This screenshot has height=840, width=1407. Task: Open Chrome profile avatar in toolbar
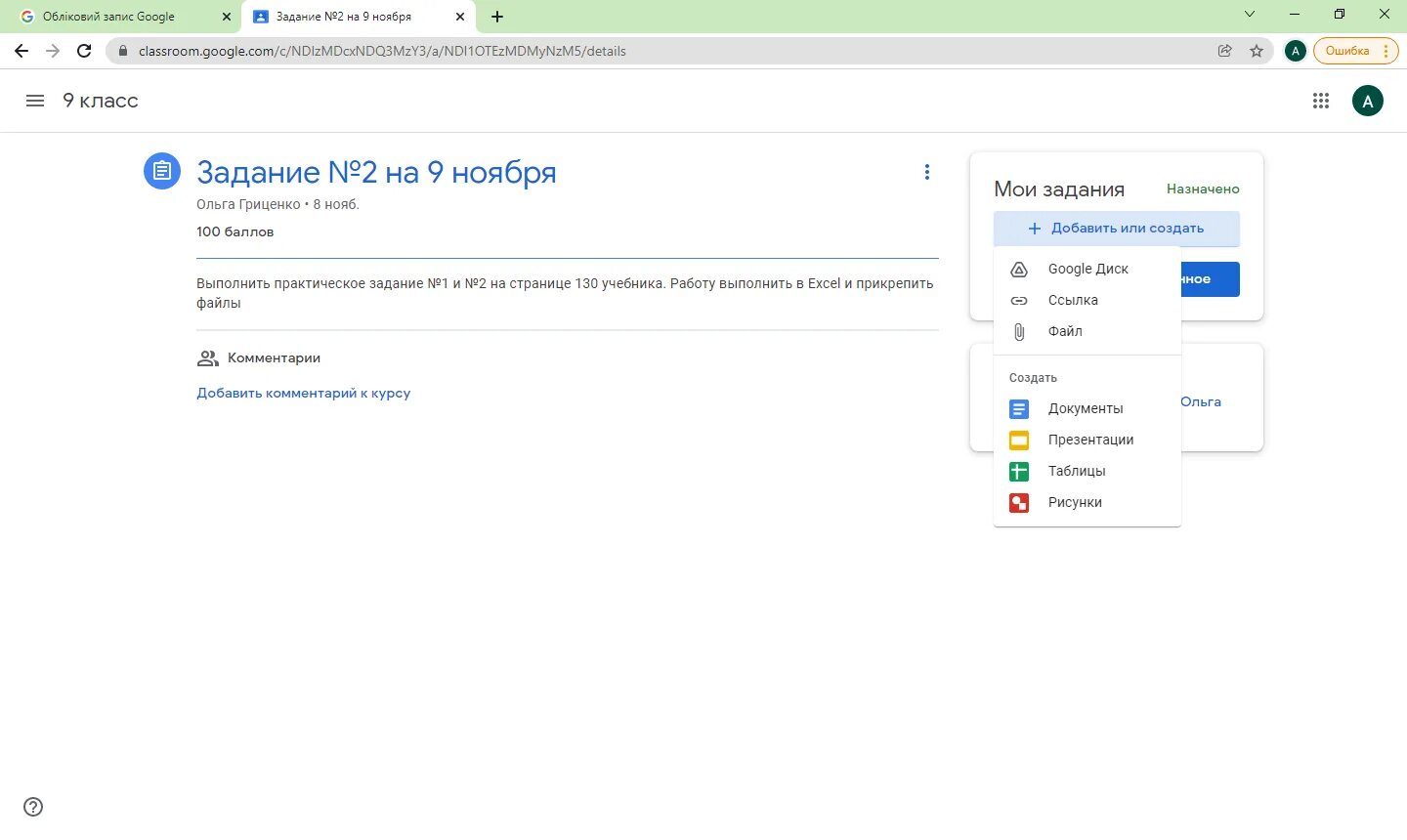click(x=1296, y=51)
